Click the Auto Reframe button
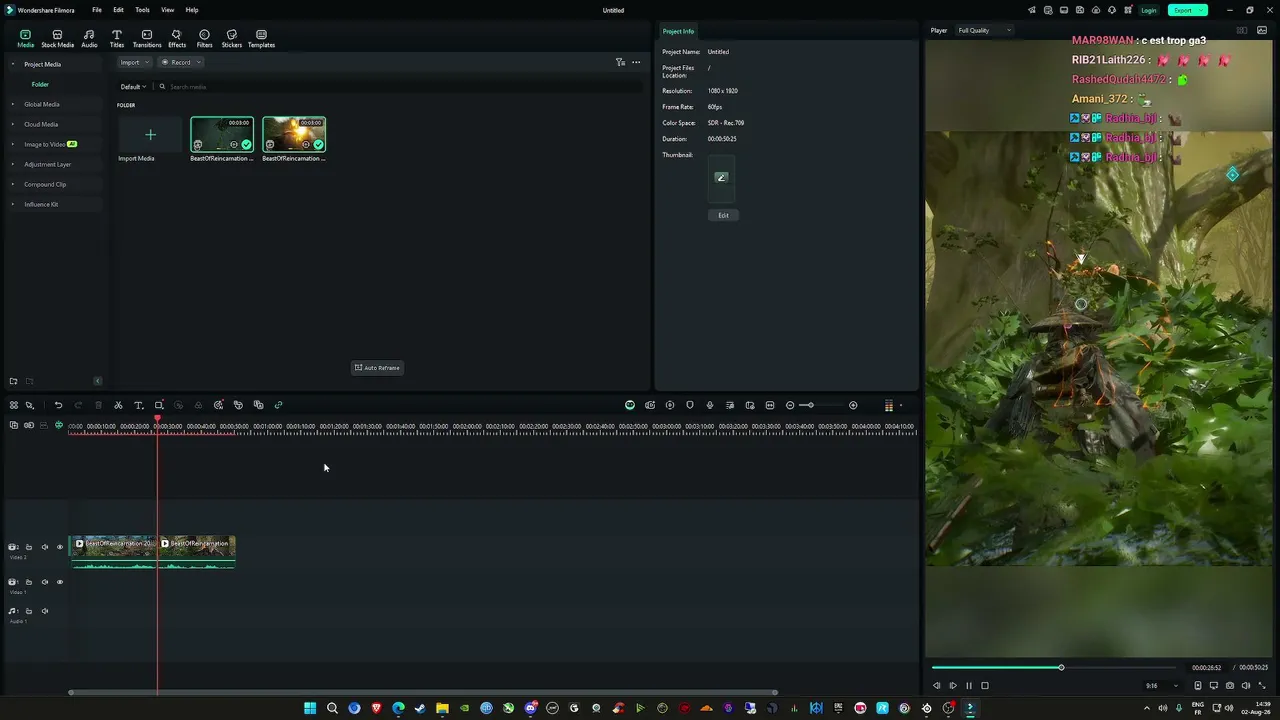 [377, 368]
